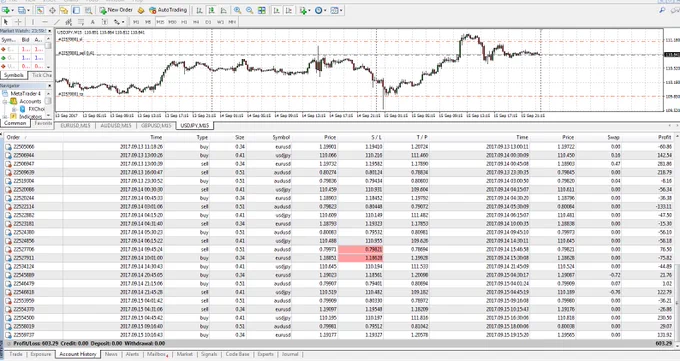Click the Market Watch scrollbar down arrow
Image resolution: width=680 pixels, height=361 pixels.
pyautogui.click(x=48, y=67)
